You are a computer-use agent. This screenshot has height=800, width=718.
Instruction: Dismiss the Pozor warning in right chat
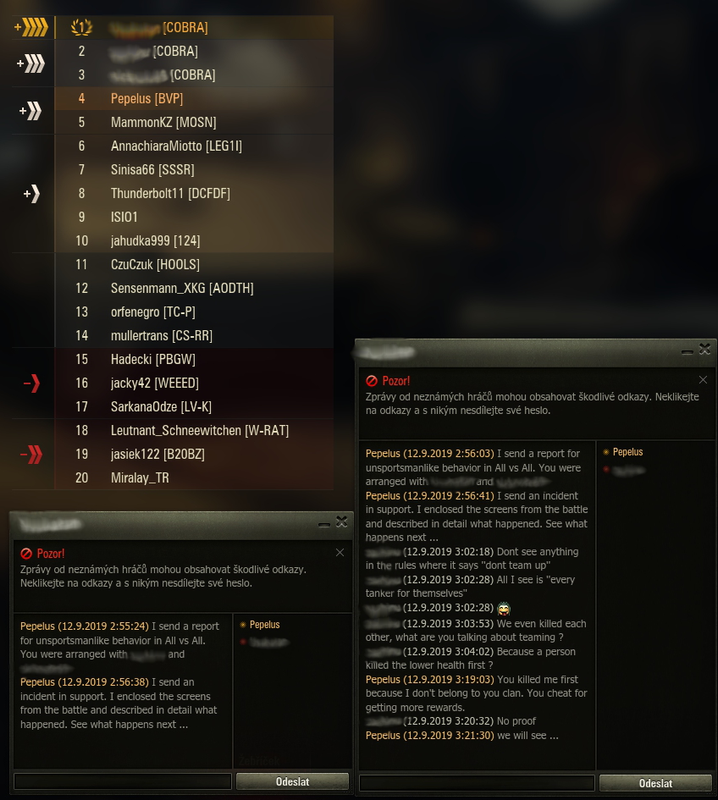click(x=703, y=380)
